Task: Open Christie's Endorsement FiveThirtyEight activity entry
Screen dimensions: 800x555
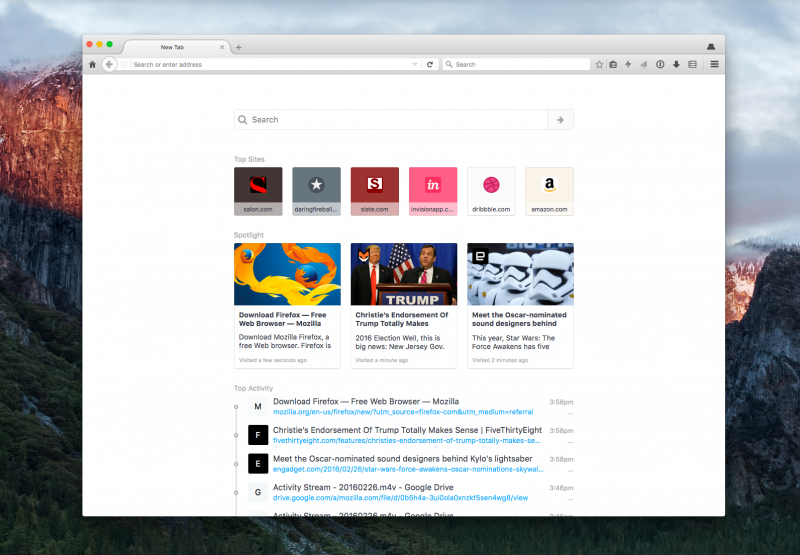Action: pyautogui.click(x=407, y=430)
